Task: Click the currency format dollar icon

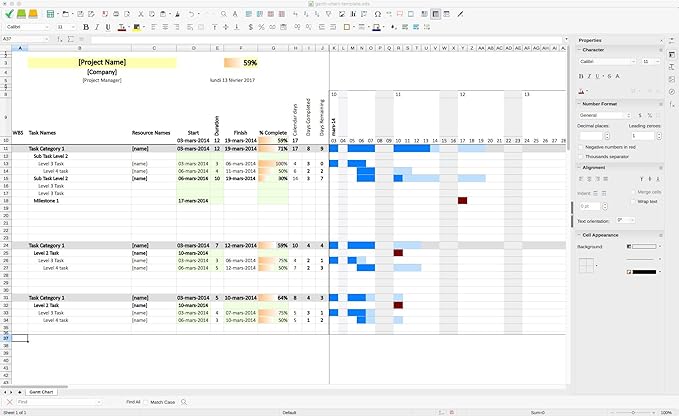Action: [x=250, y=27]
